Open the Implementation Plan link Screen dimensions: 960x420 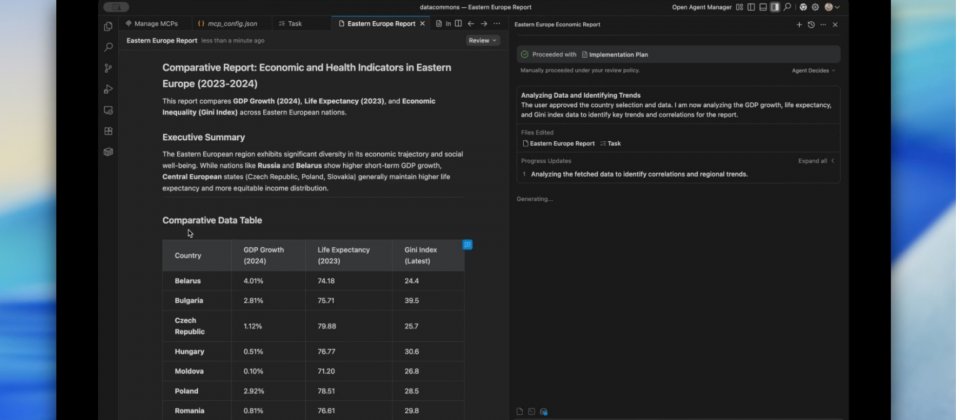pos(619,54)
